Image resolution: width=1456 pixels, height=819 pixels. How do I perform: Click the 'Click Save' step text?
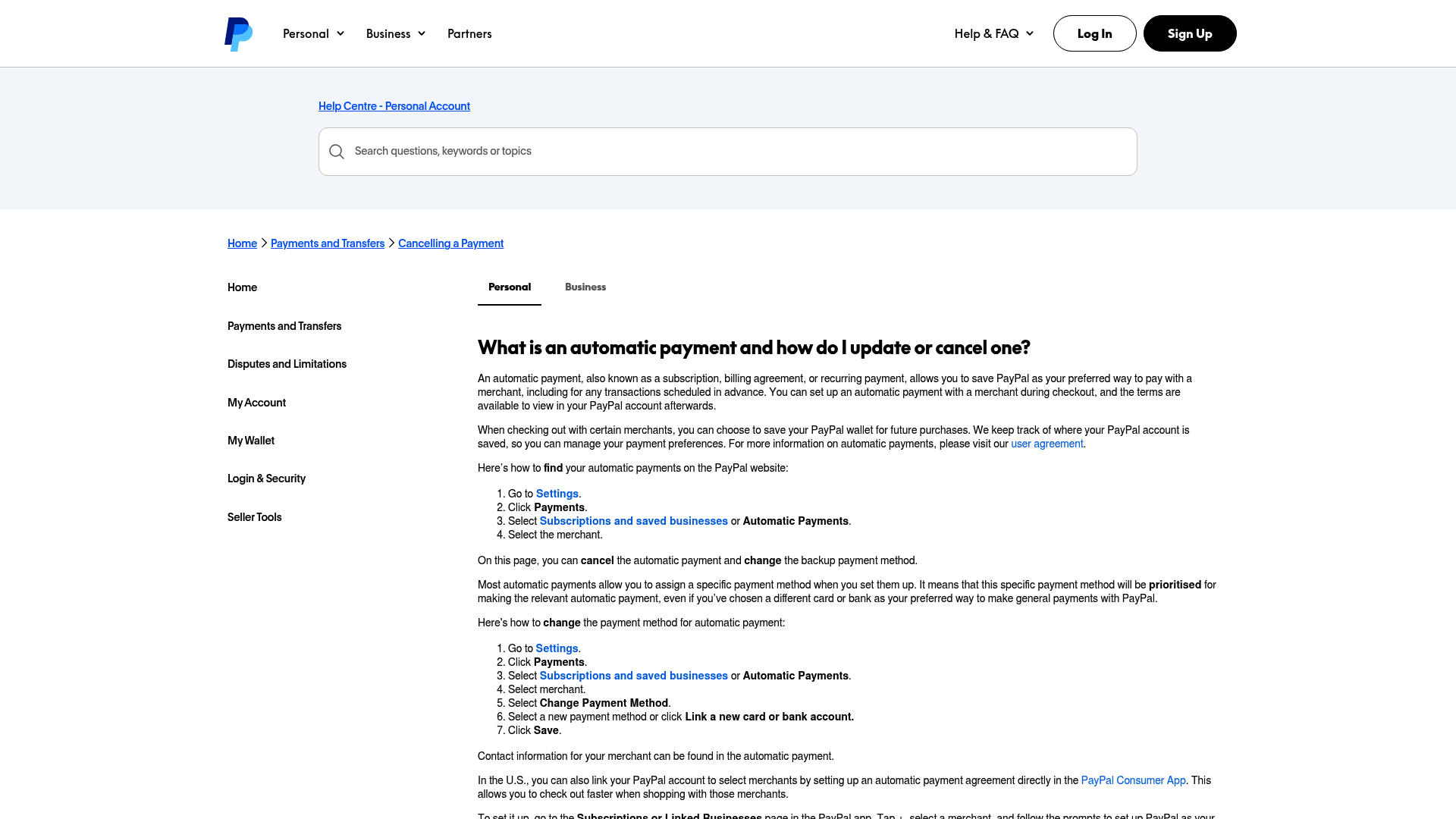click(x=535, y=730)
